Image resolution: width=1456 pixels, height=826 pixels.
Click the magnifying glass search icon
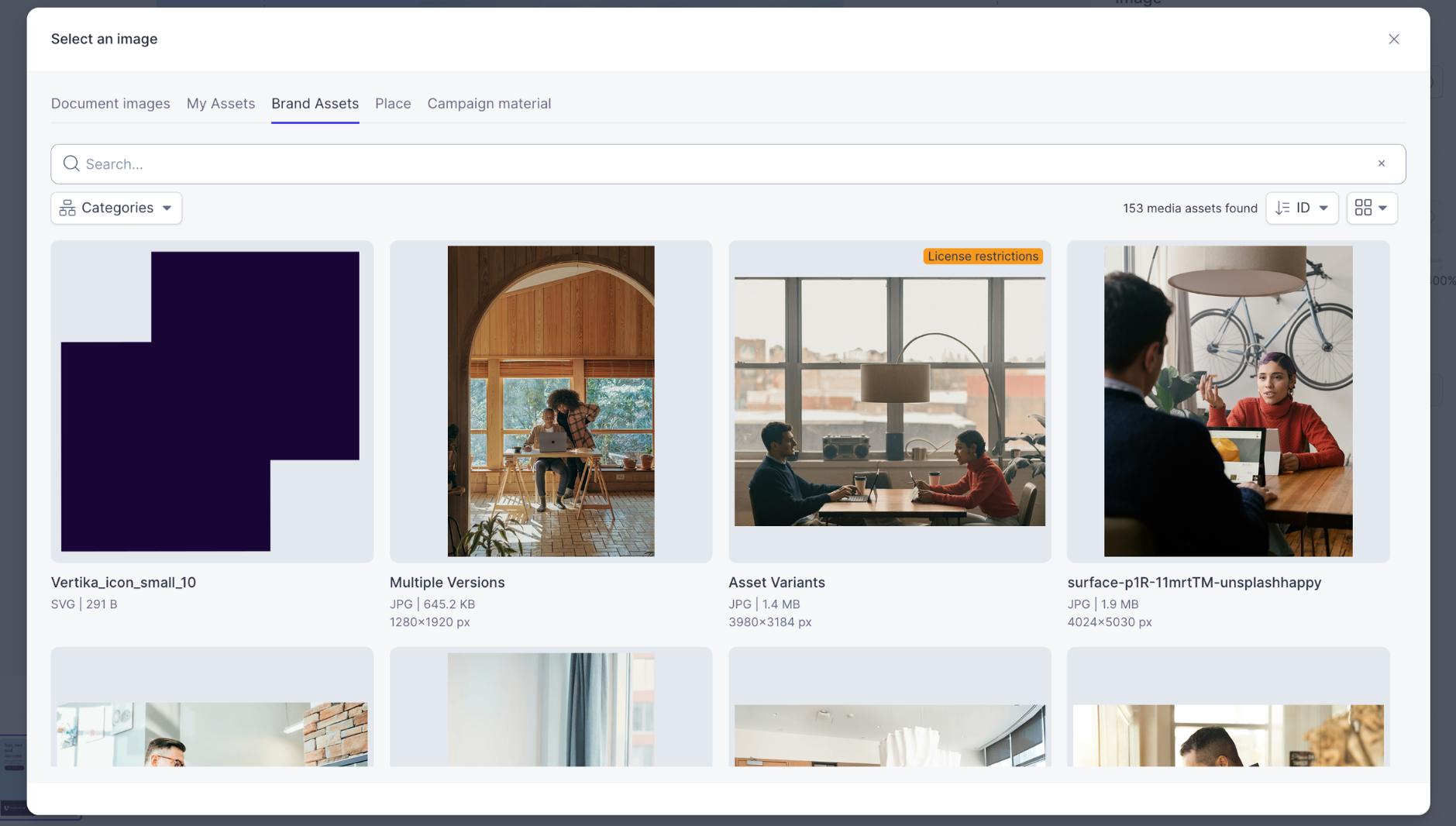71,163
